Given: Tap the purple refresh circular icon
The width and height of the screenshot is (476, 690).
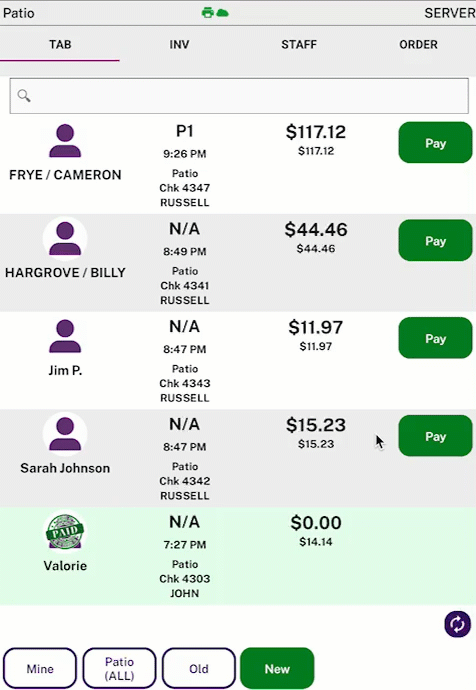Looking at the screenshot, I should (458, 624).
